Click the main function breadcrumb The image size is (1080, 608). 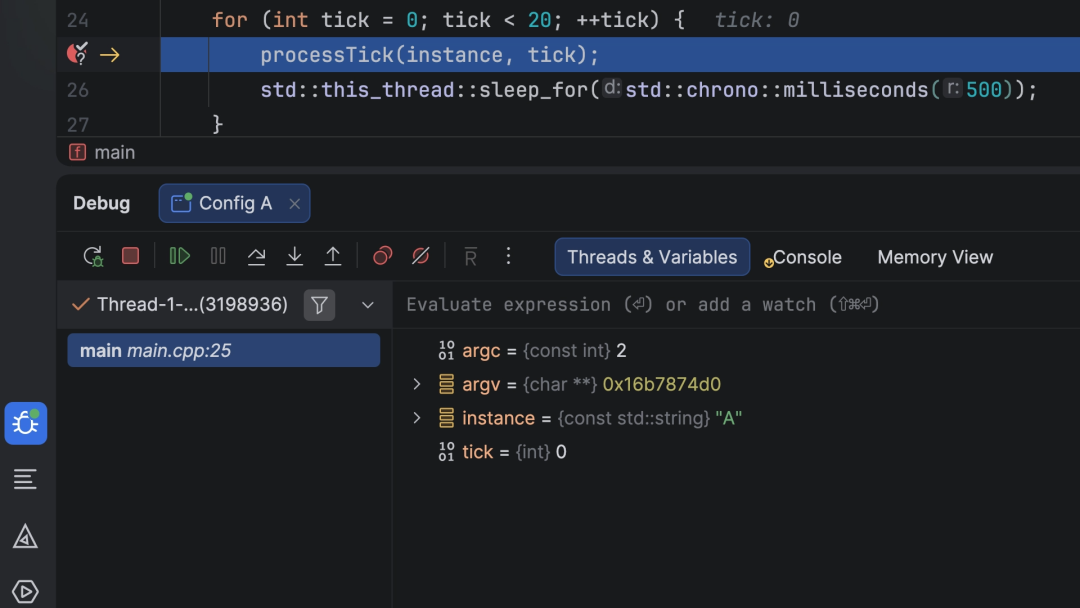(x=102, y=152)
